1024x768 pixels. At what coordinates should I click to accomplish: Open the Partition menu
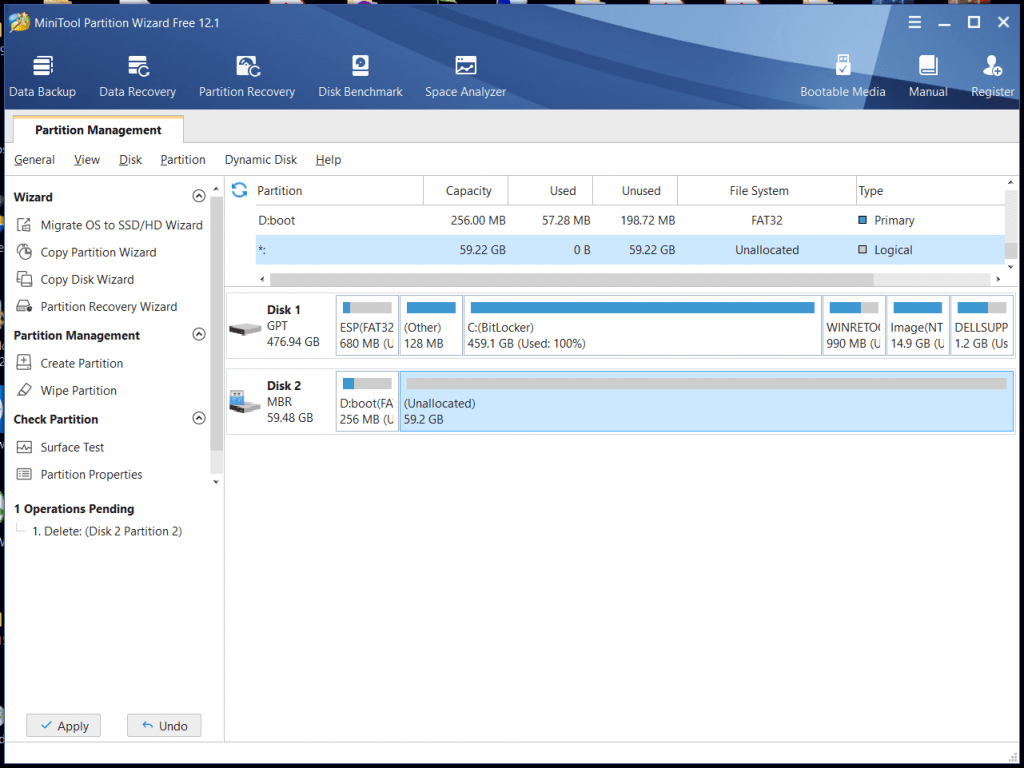pyautogui.click(x=183, y=159)
